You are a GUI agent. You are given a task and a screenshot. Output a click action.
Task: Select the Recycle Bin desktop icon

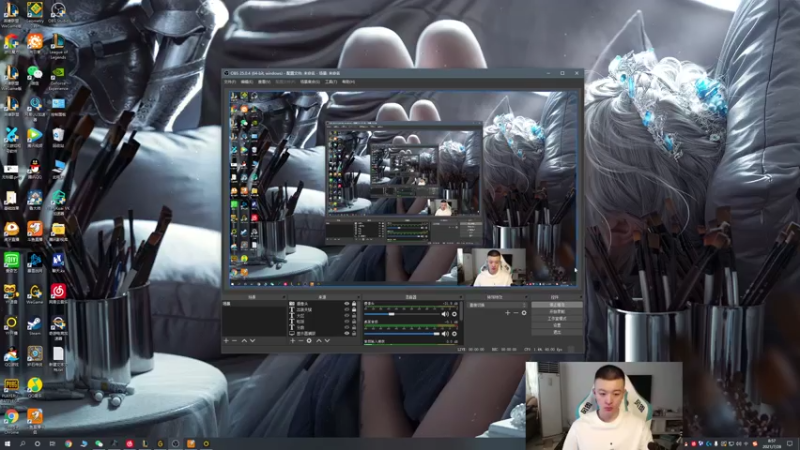coord(58,137)
